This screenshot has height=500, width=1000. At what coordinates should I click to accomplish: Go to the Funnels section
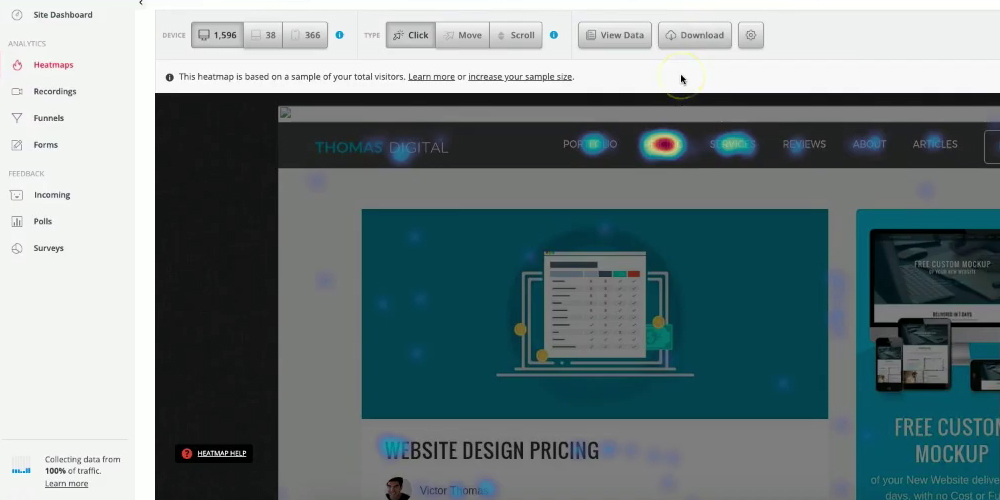48,118
